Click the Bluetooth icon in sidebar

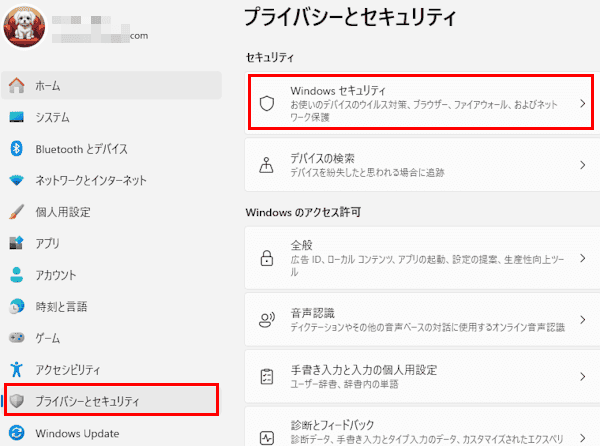pos(16,148)
